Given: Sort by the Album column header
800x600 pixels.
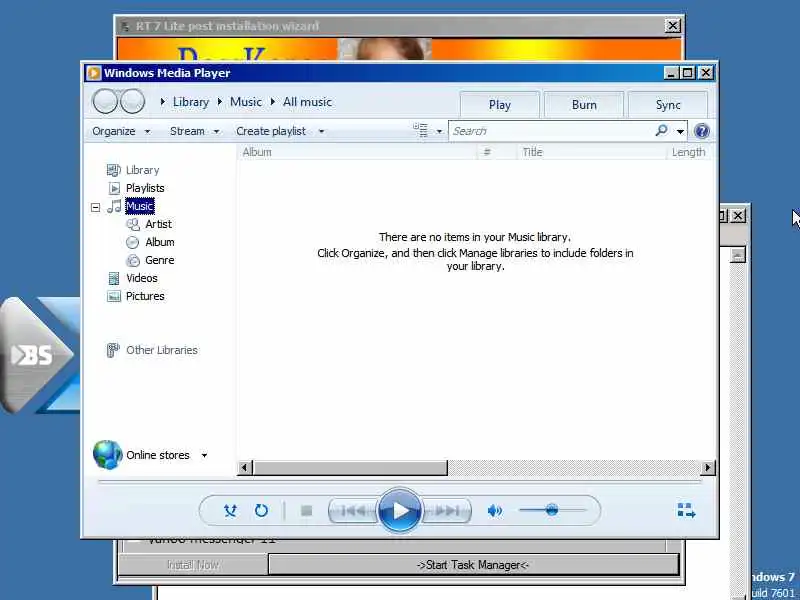Looking at the screenshot, I should pyautogui.click(x=357, y=152).
